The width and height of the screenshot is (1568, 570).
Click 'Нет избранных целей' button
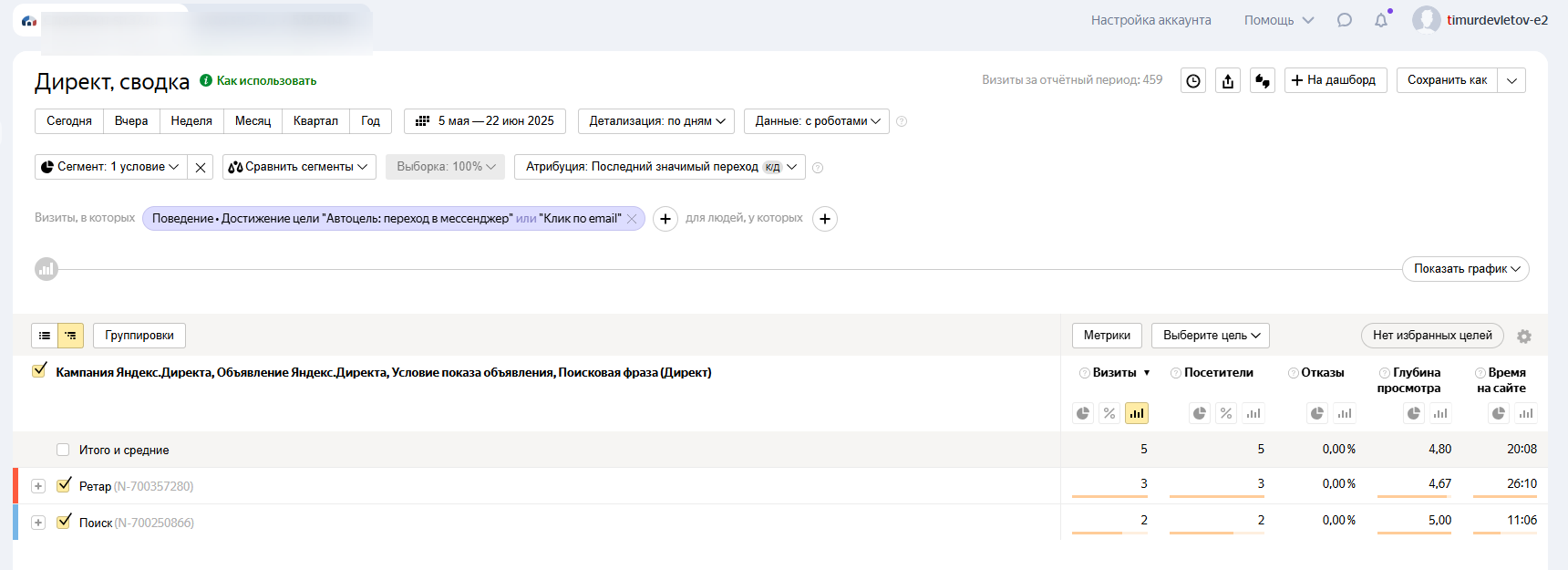1432,336
